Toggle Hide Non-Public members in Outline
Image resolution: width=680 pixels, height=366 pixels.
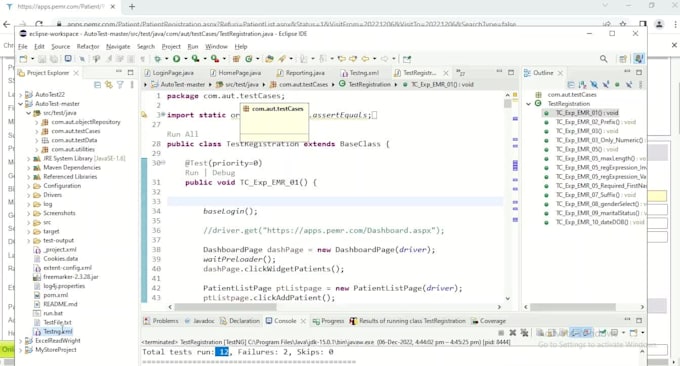(x=617, y=85)
